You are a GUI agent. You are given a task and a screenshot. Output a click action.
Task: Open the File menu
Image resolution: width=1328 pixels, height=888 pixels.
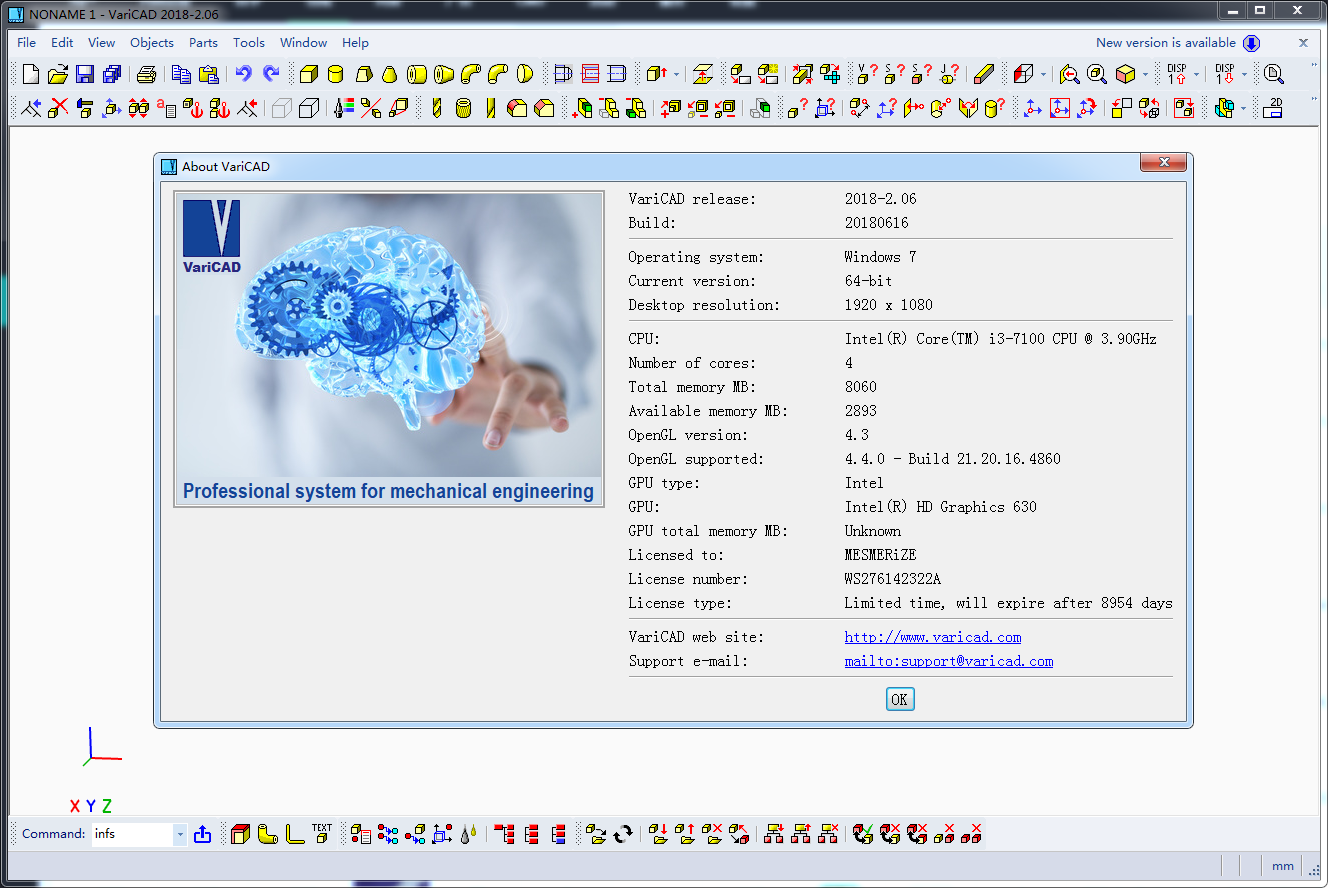[27, 43]
